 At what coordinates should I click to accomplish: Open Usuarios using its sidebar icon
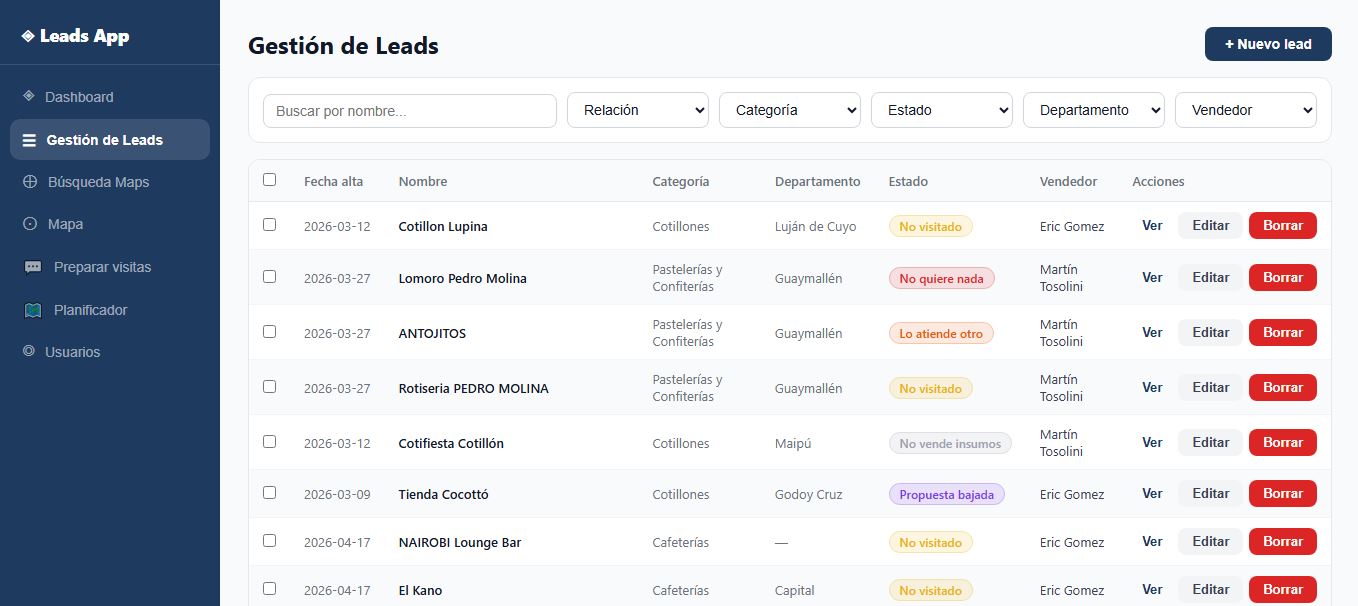(29, 352)
